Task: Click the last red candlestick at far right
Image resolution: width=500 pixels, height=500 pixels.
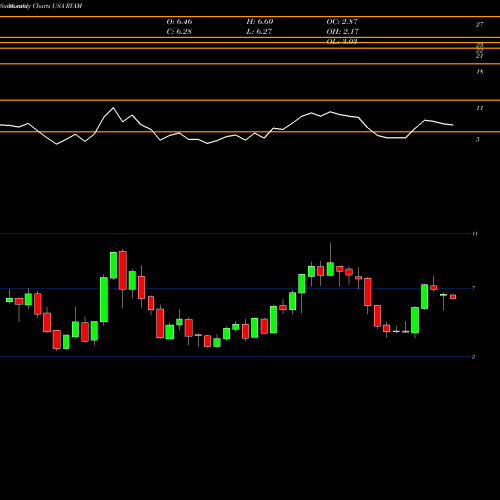Action: [453, 297]
